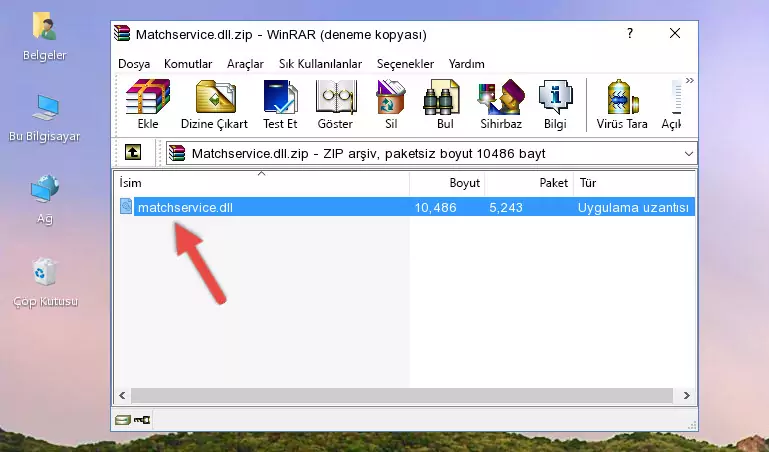Click the Sil delete icon
The image size is (769, 452).
[x=391, y=97]
